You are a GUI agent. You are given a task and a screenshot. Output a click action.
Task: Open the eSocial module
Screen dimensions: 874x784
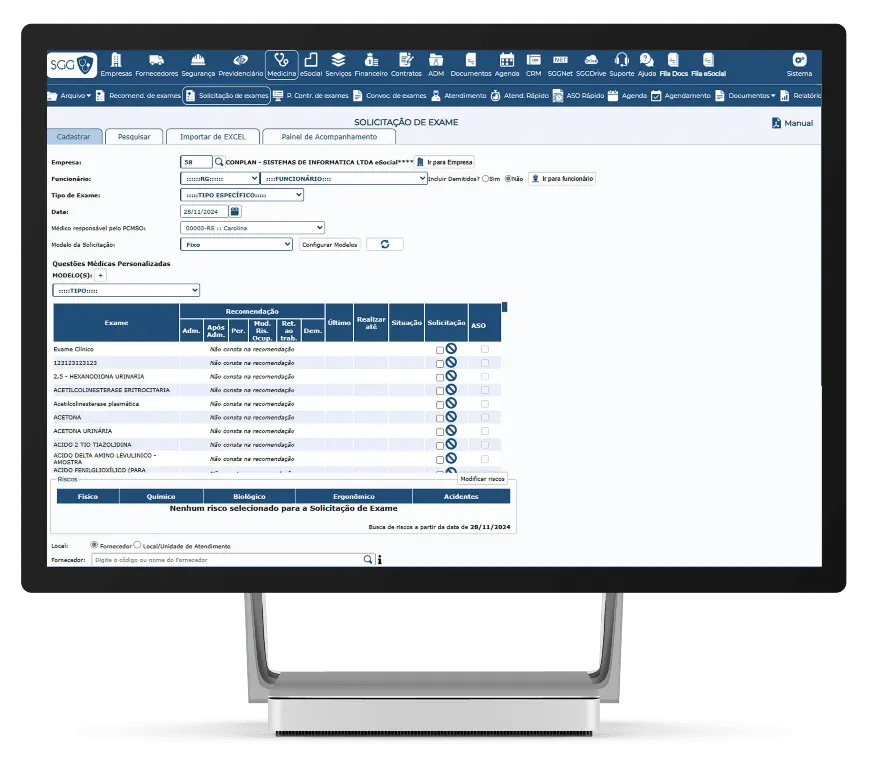(311, 65)
